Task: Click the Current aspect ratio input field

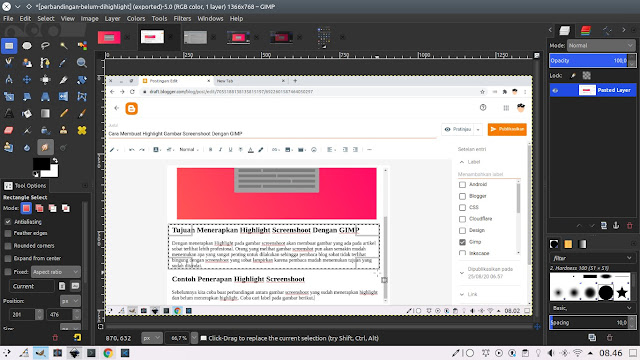Action: (x=32, y=286)
